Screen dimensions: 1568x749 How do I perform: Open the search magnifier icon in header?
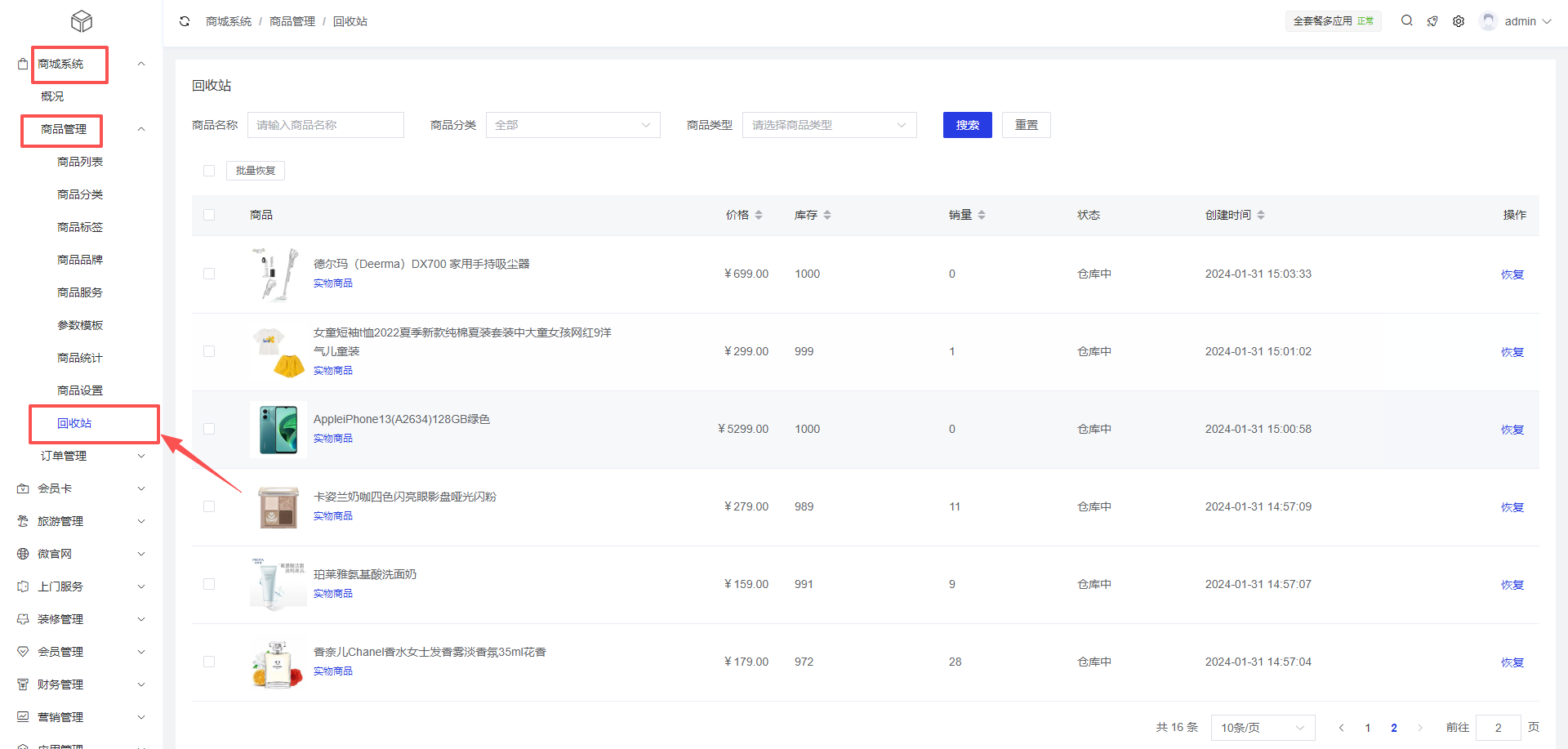coord(1406,21)
